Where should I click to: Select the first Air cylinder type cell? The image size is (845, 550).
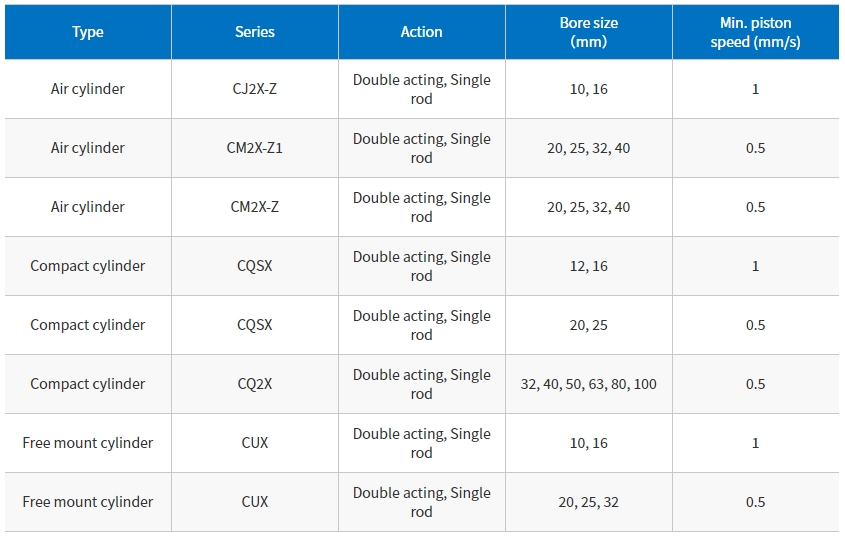[88, 89]
